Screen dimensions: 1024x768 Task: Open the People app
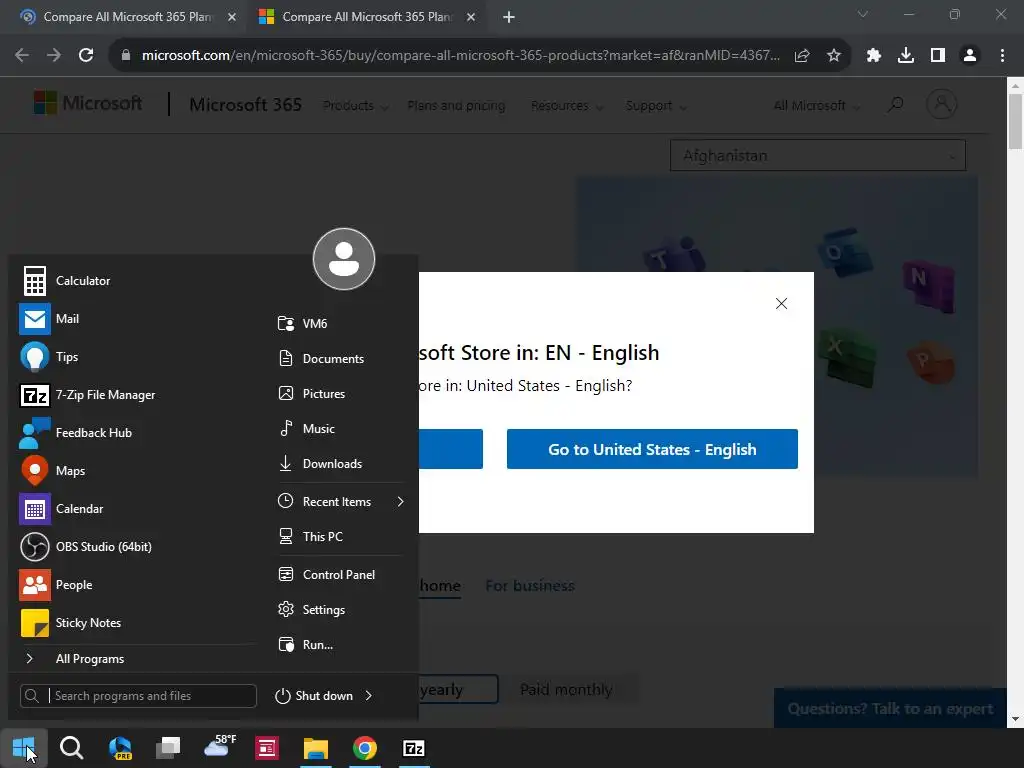coord(56,585)
